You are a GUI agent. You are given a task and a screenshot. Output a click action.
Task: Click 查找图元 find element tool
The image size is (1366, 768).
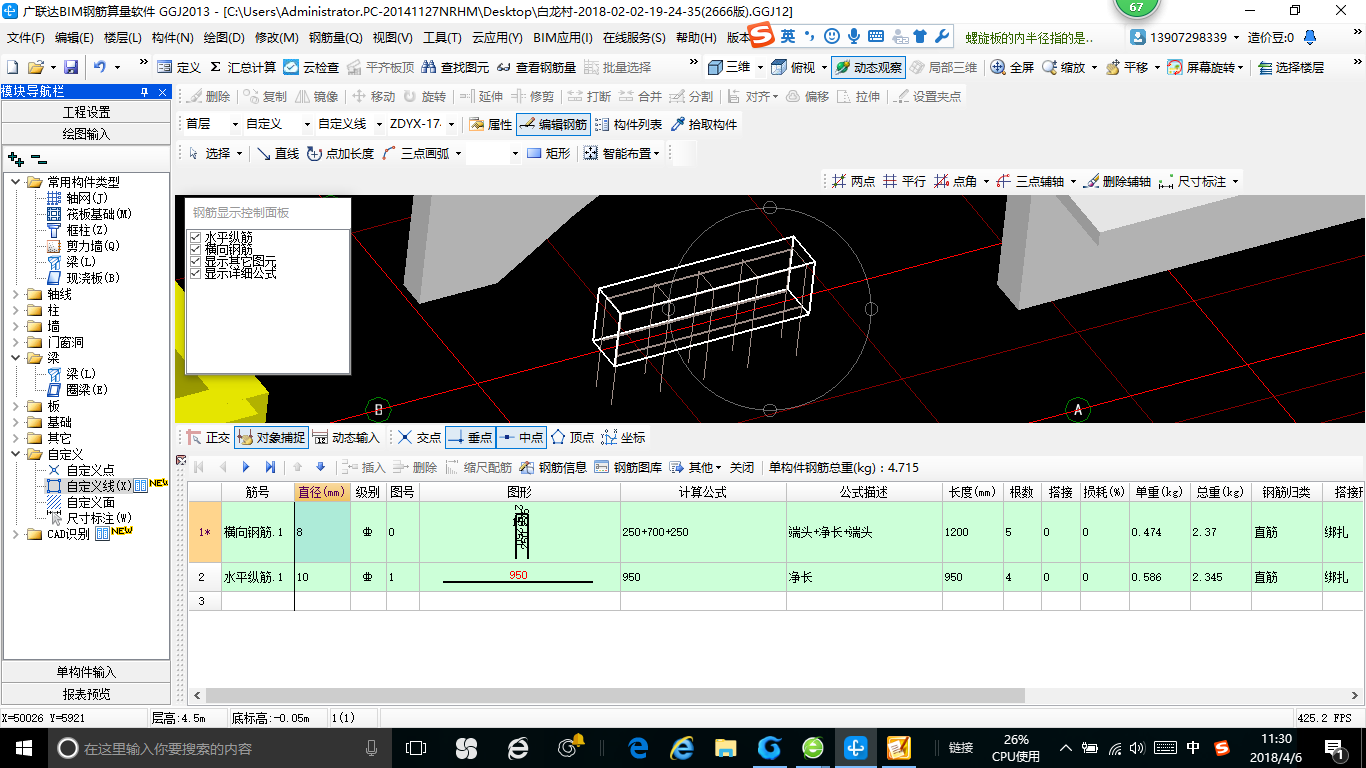tap(456, 67)
